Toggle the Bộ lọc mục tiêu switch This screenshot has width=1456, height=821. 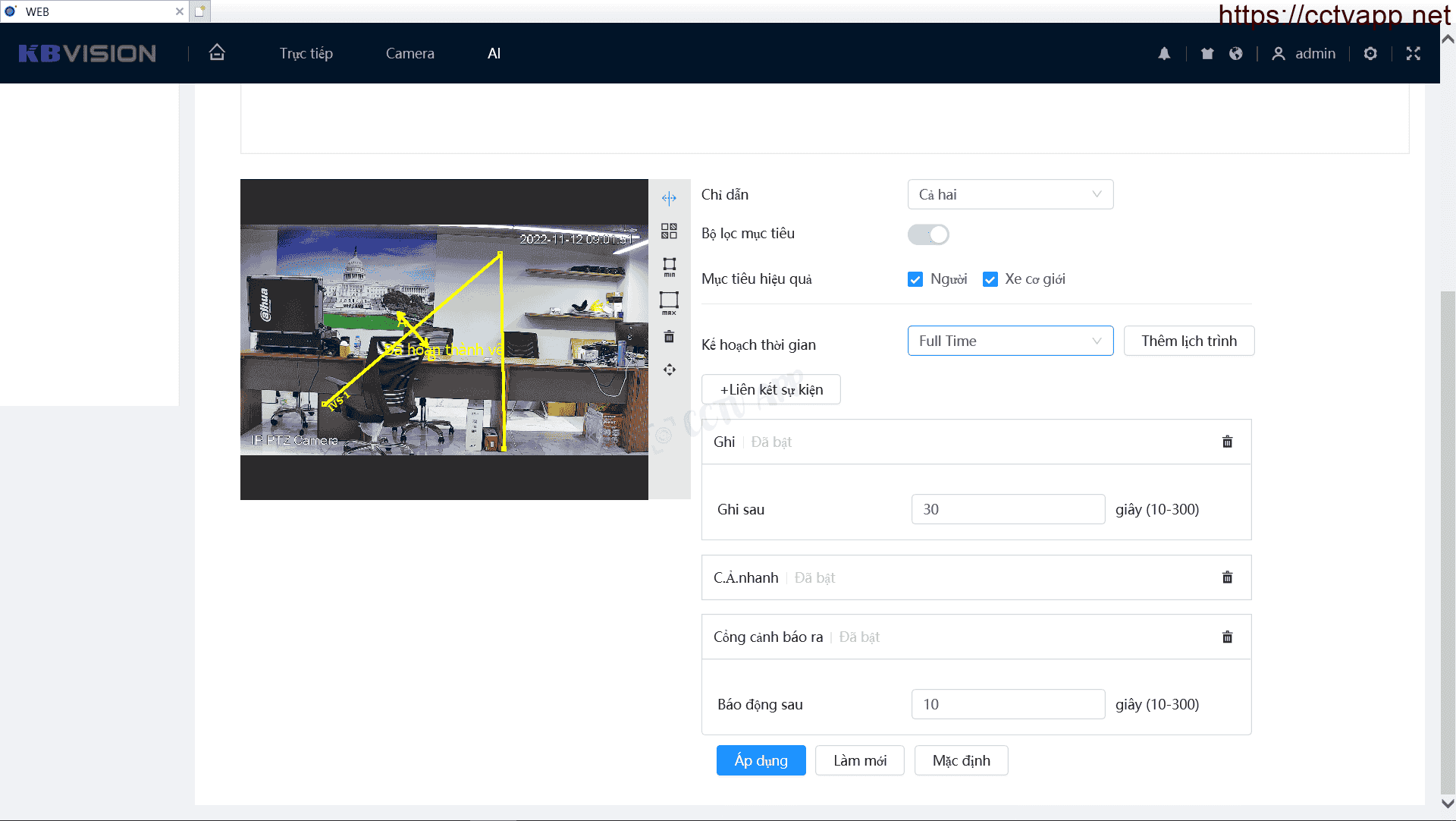click(x=928, y=234)
